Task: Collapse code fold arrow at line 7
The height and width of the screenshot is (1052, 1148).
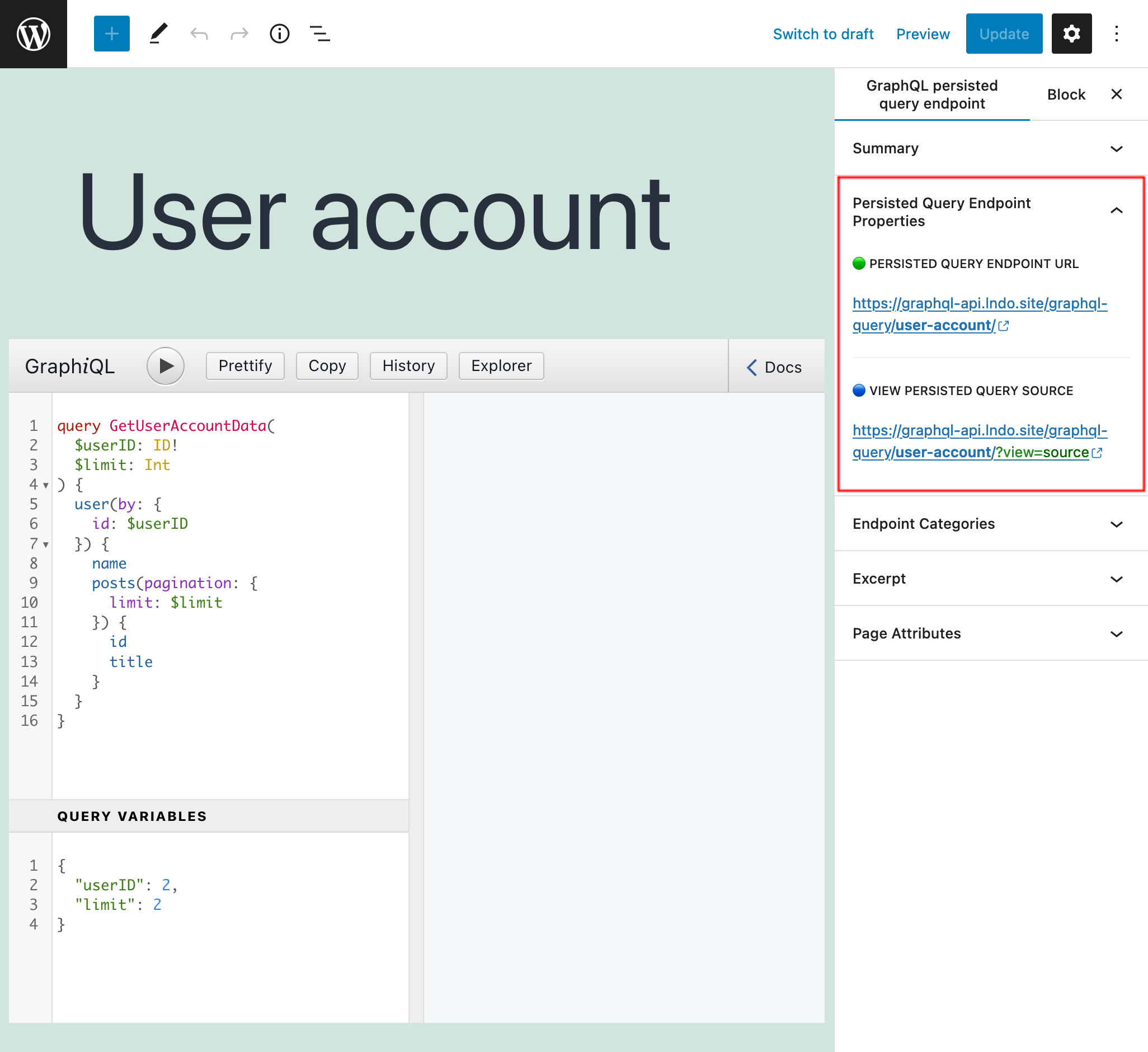Action: [45, 544]
